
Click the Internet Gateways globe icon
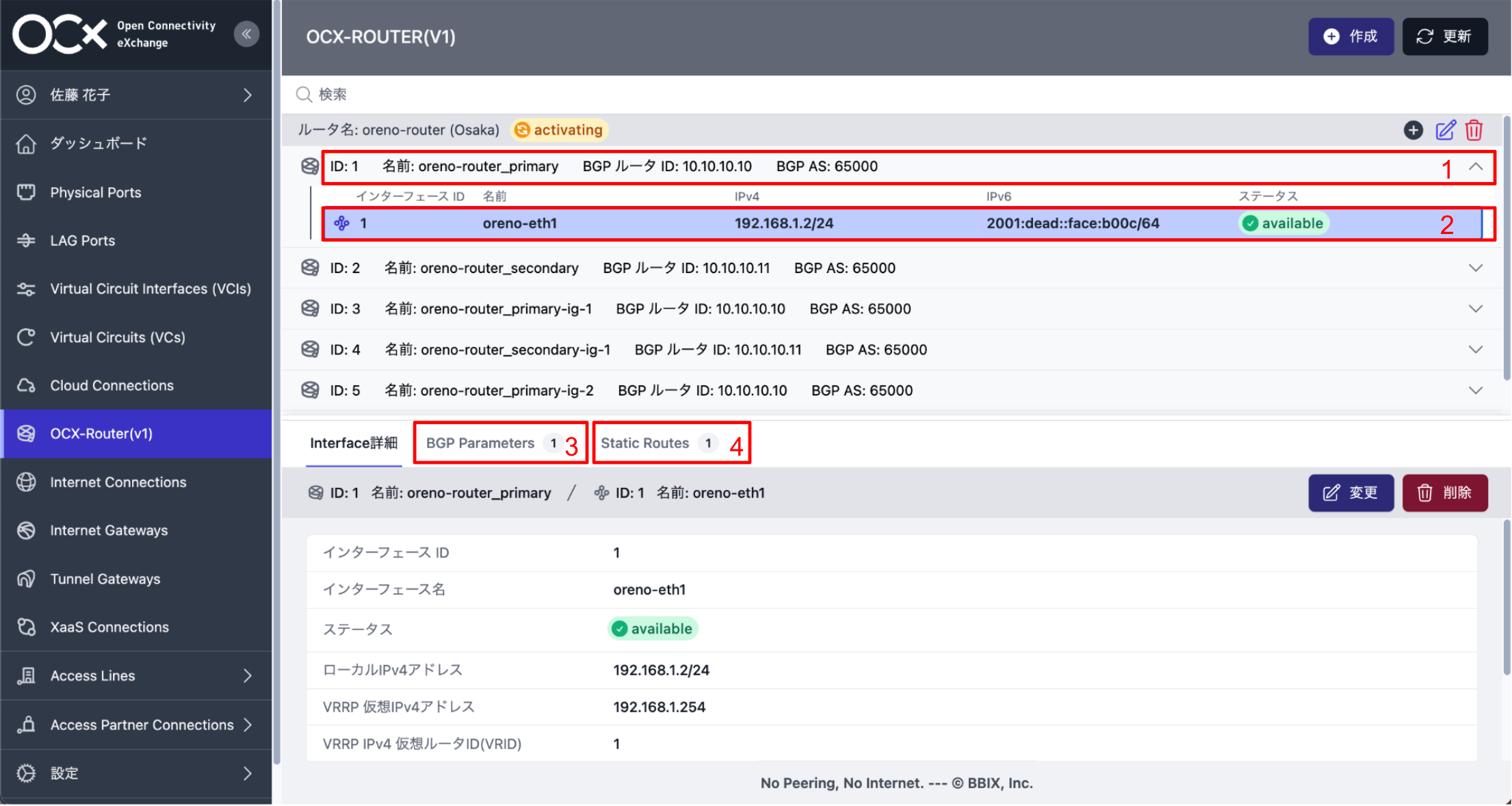tap(27, 530)
